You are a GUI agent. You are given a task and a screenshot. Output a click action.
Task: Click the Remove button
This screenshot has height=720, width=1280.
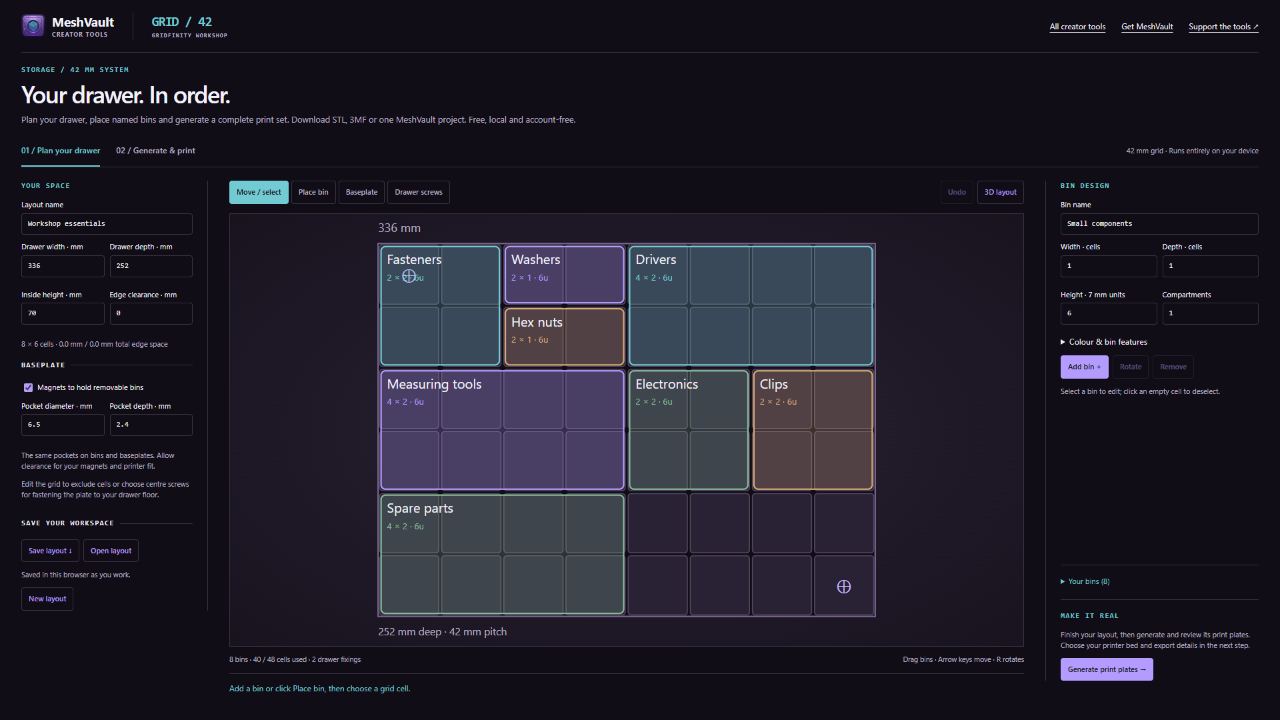[1173, 367]
